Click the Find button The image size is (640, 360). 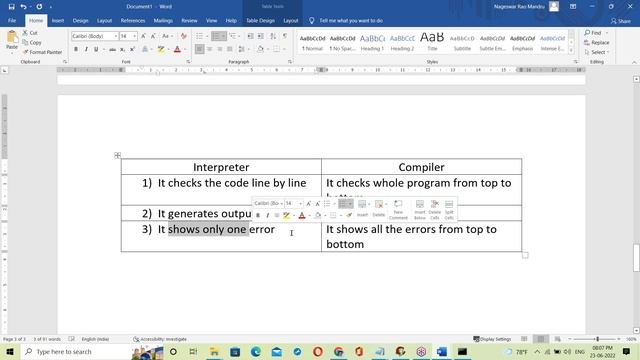593,33
